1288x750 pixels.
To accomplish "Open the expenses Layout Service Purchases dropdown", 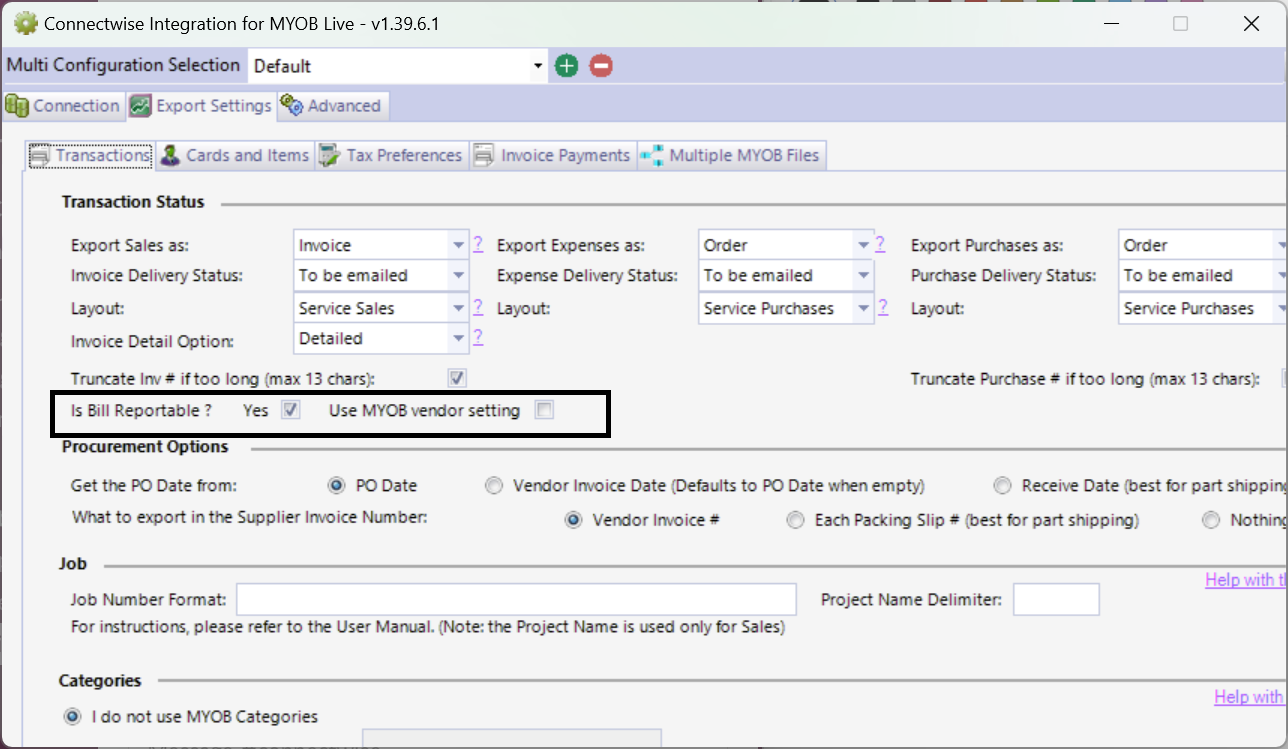I will 863,308.
